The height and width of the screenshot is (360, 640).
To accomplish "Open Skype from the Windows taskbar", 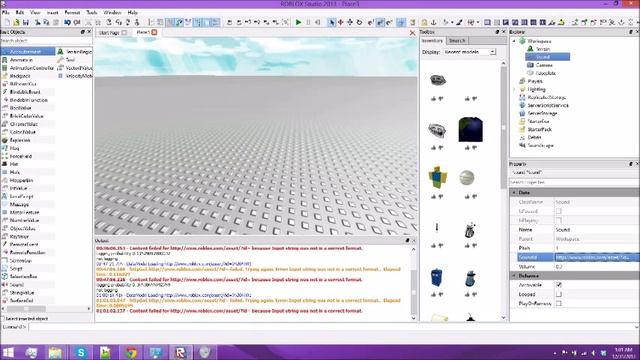I will (81, 352).
